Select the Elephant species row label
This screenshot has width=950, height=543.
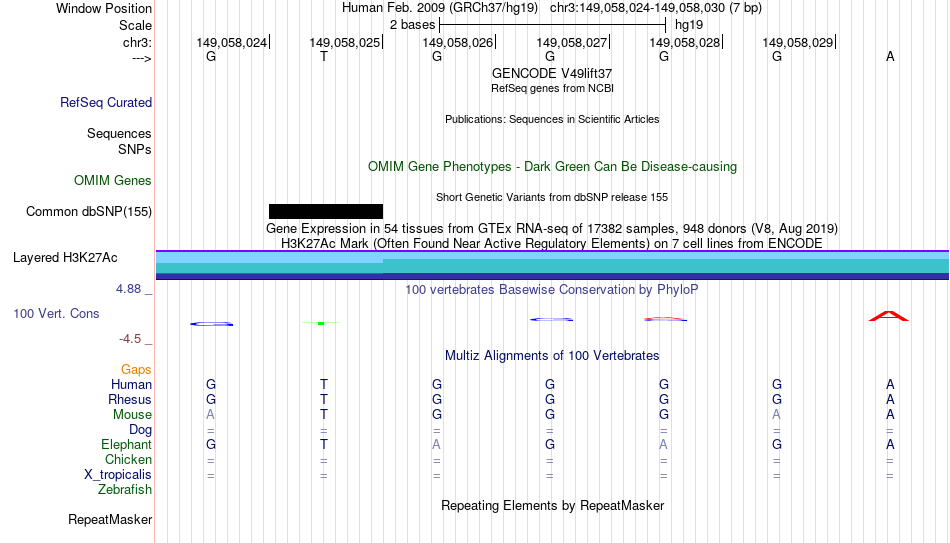point(126,444)
